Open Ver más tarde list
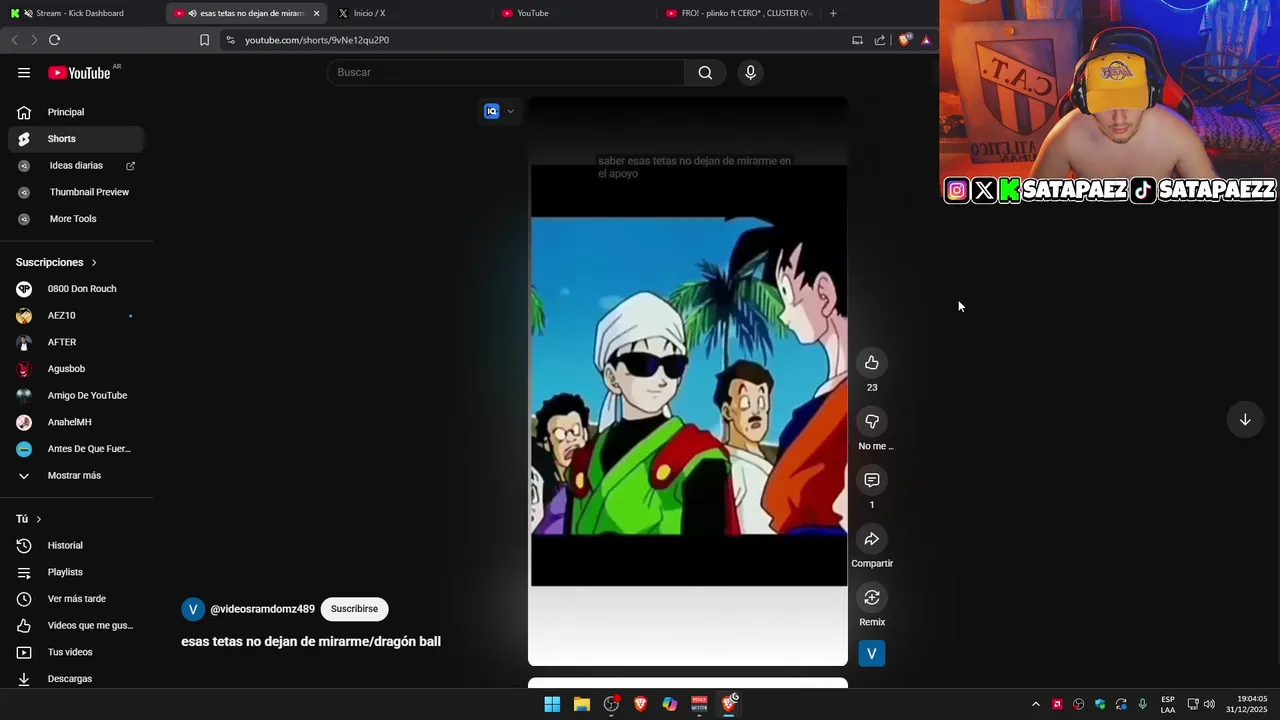1280x720 pixels. [75, 599]
